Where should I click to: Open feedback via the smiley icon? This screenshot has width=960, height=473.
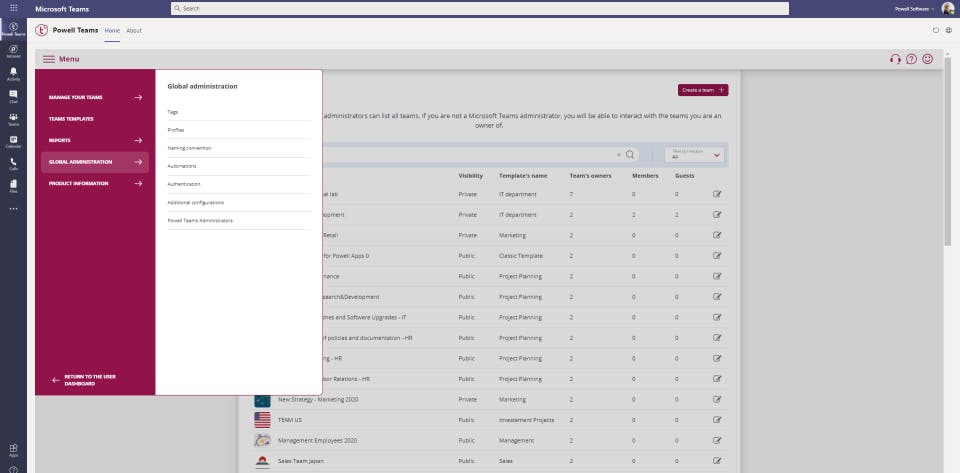(x=928, y=59)
